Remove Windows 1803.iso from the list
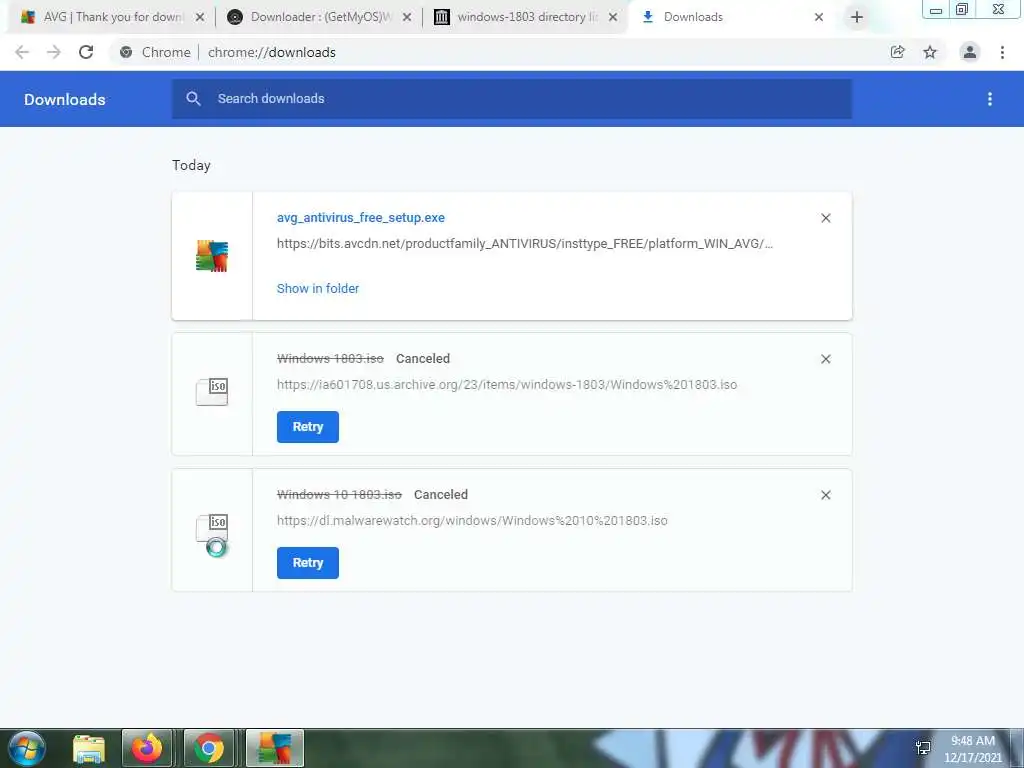1024x768 pixels. tap(825, 359)
